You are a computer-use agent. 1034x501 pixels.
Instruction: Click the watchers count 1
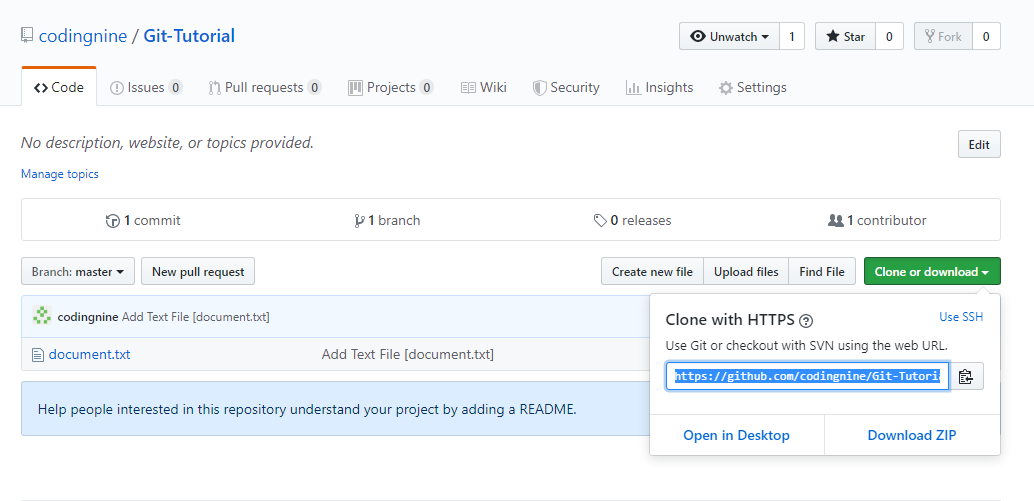(x=792, y=36)
